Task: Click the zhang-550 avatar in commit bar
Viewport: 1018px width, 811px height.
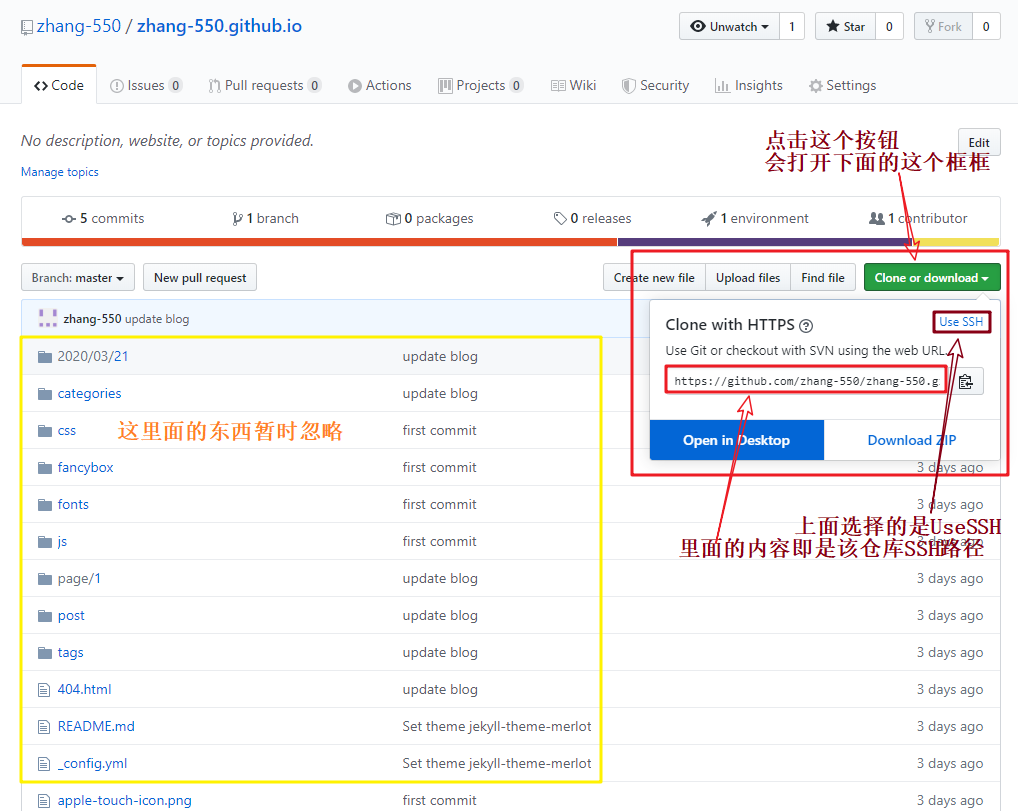Action: pyautogui.click(x=47, y=318)
